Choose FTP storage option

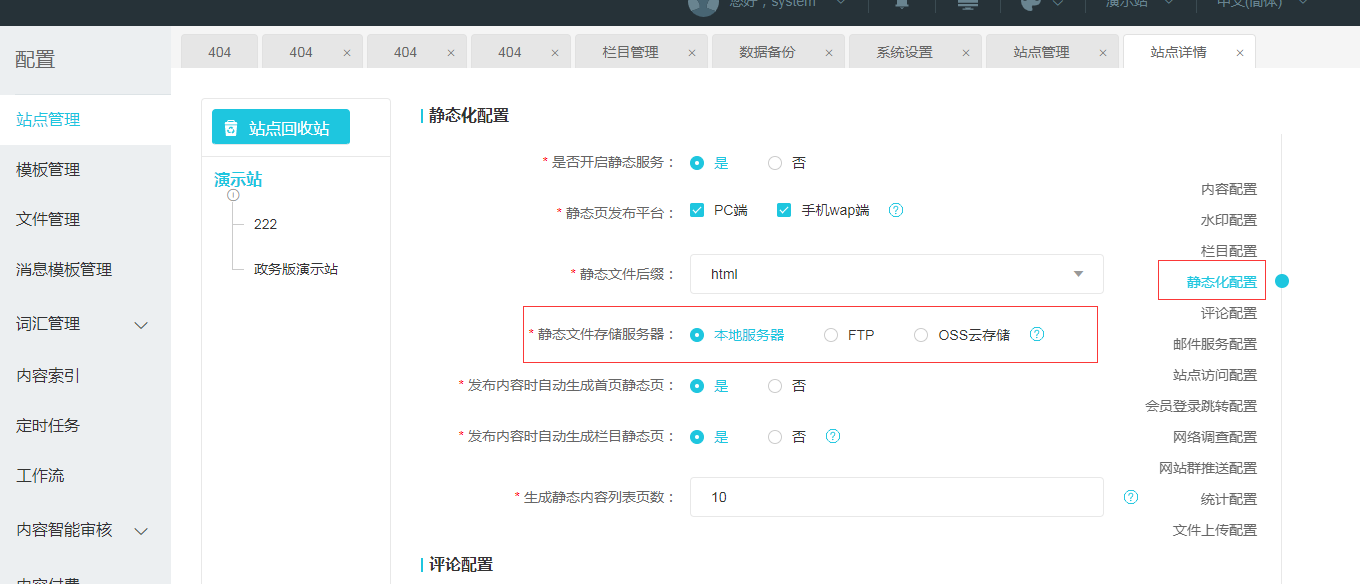831,335
